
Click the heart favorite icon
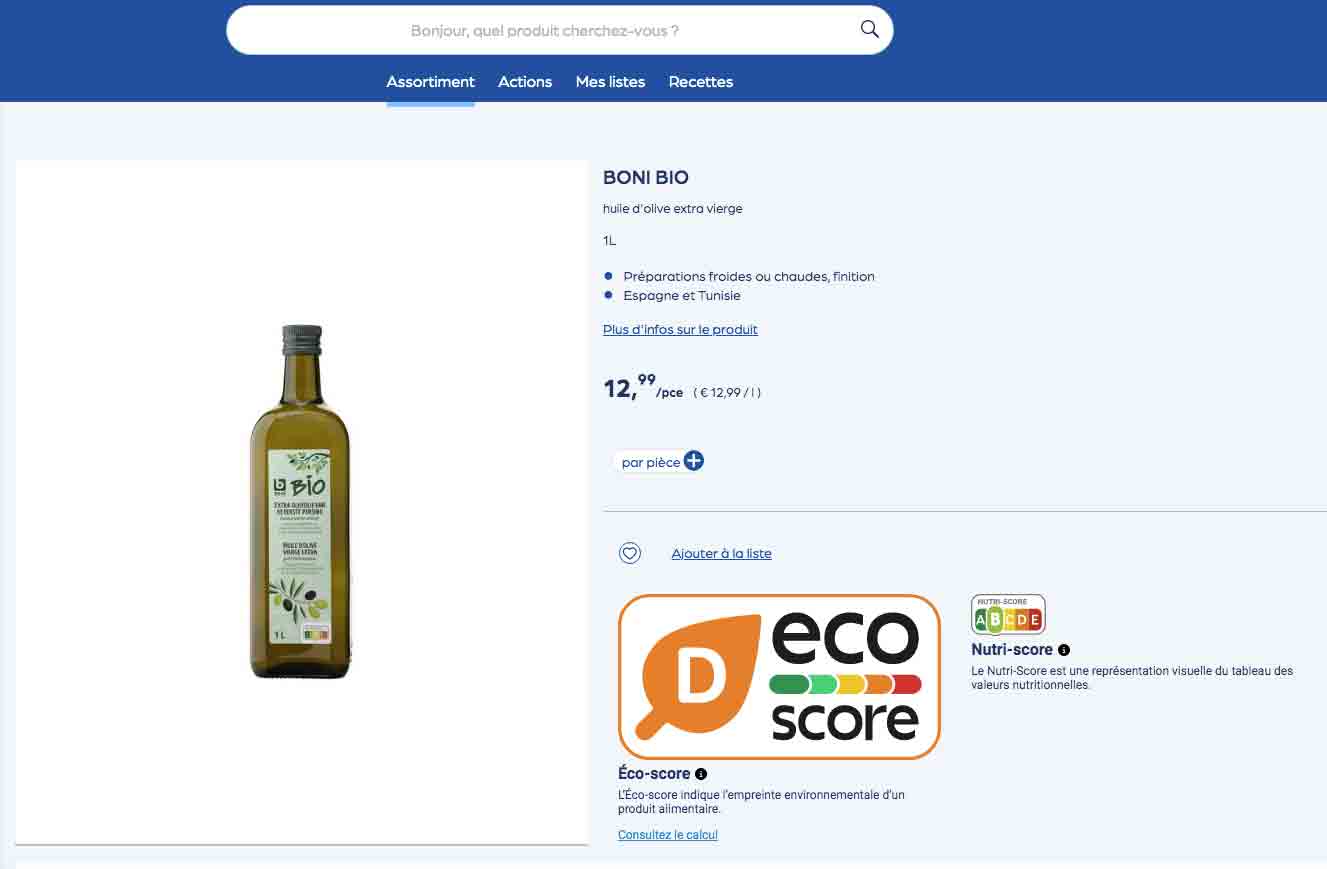coord(629,553)
